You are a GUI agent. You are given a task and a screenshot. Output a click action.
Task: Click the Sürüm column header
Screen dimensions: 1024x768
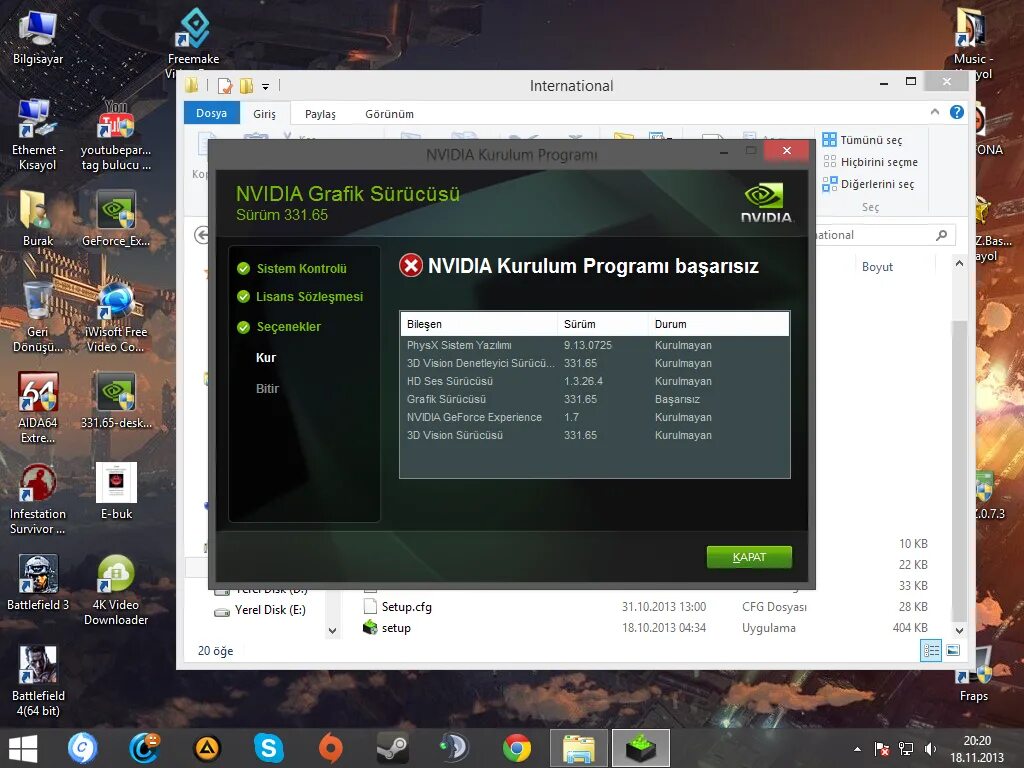tap(603, 324)
